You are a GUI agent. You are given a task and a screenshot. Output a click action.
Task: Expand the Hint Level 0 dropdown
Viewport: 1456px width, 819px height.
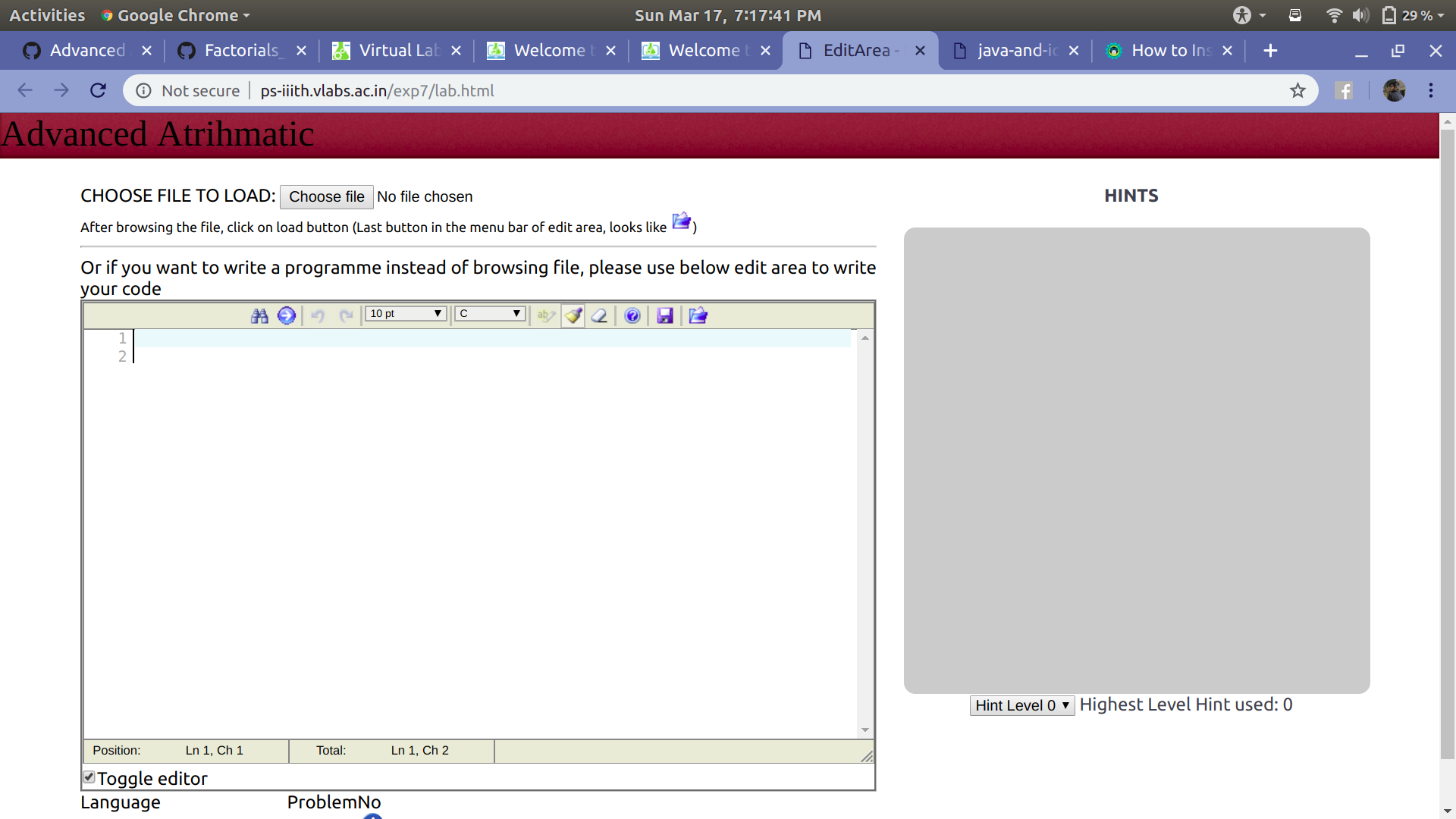coord(1021,705)
